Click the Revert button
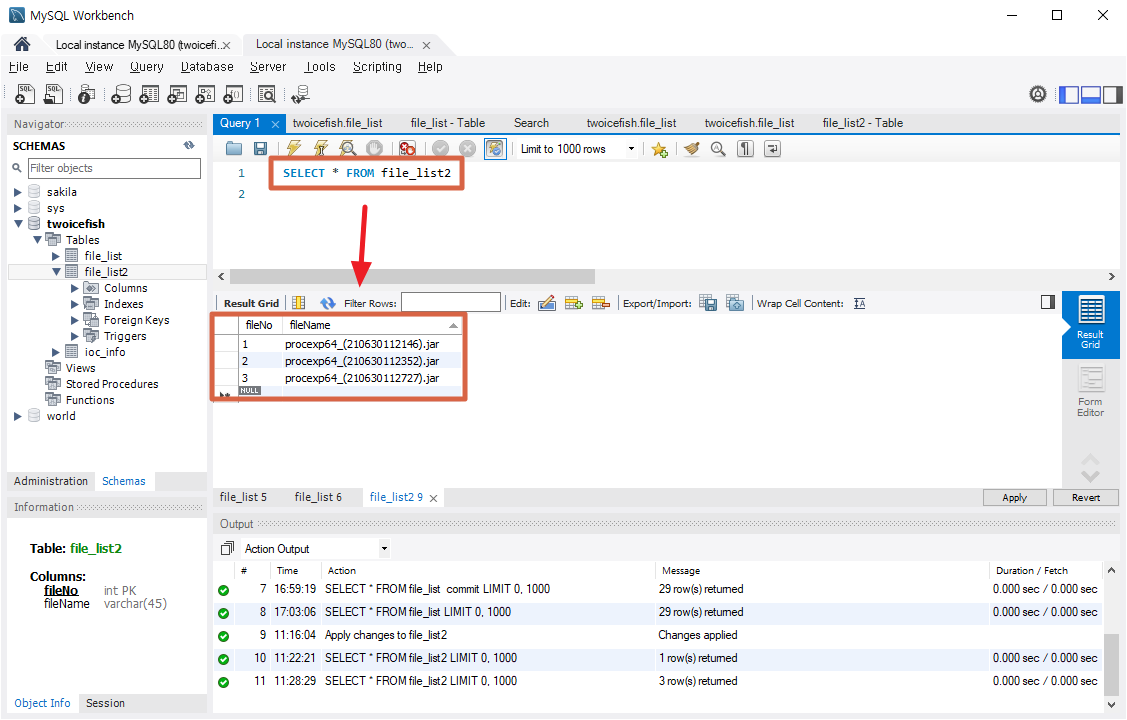This screenshot has height=720, width=1127. coord(1085,497)
